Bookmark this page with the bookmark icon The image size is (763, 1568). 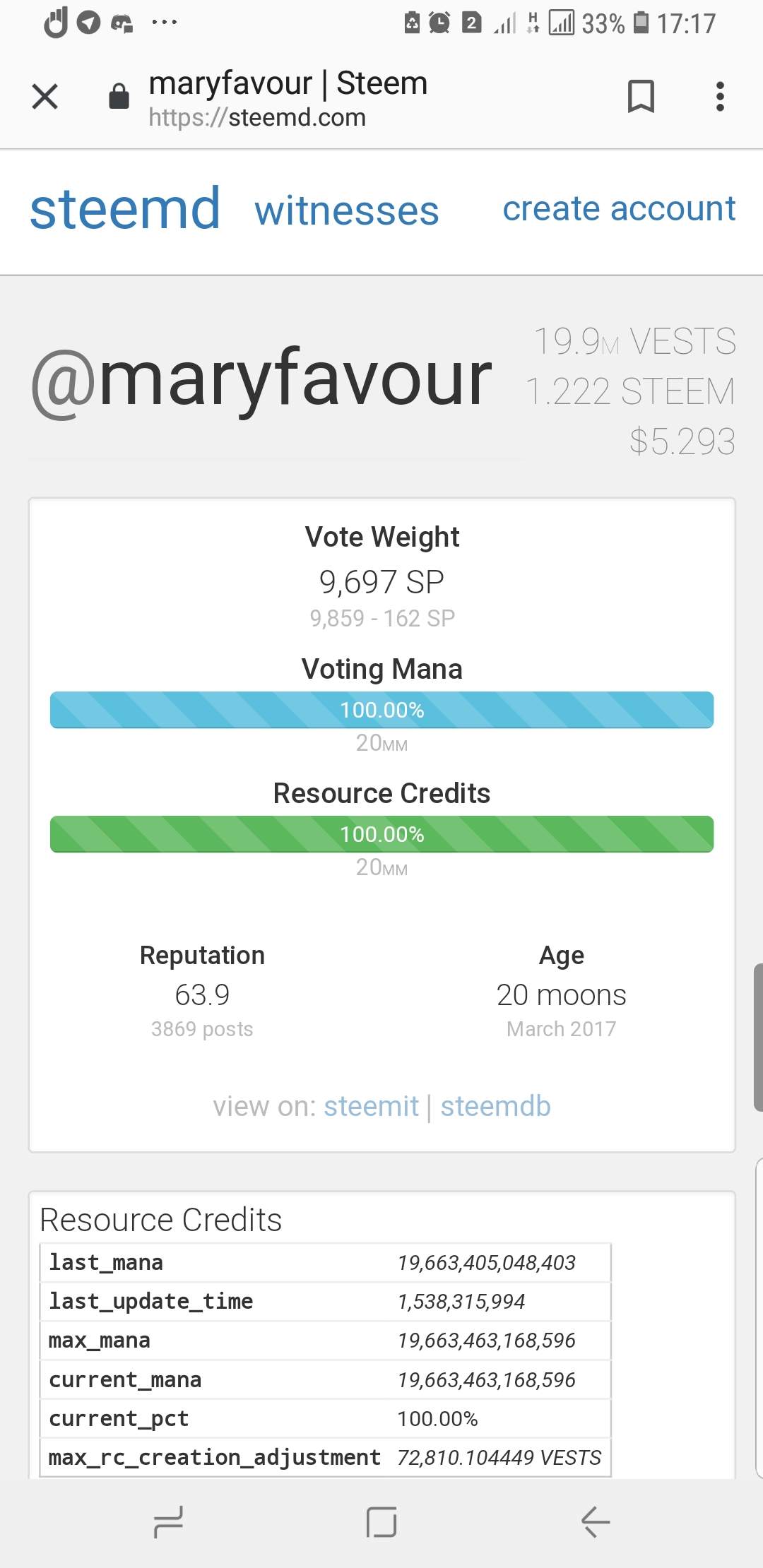coord(641,97)
